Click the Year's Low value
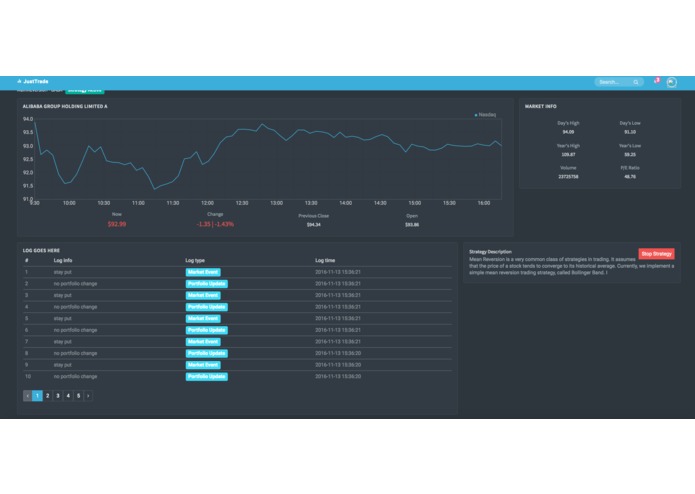The width and height of the screenshot is (695, 494). [x=630, y=155]
